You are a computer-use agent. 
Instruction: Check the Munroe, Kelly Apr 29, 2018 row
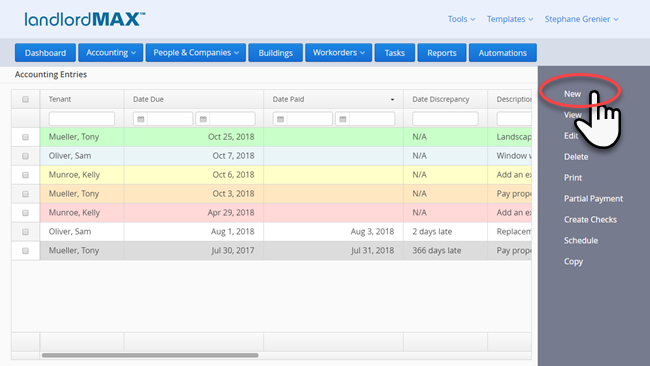pos(25,213)
